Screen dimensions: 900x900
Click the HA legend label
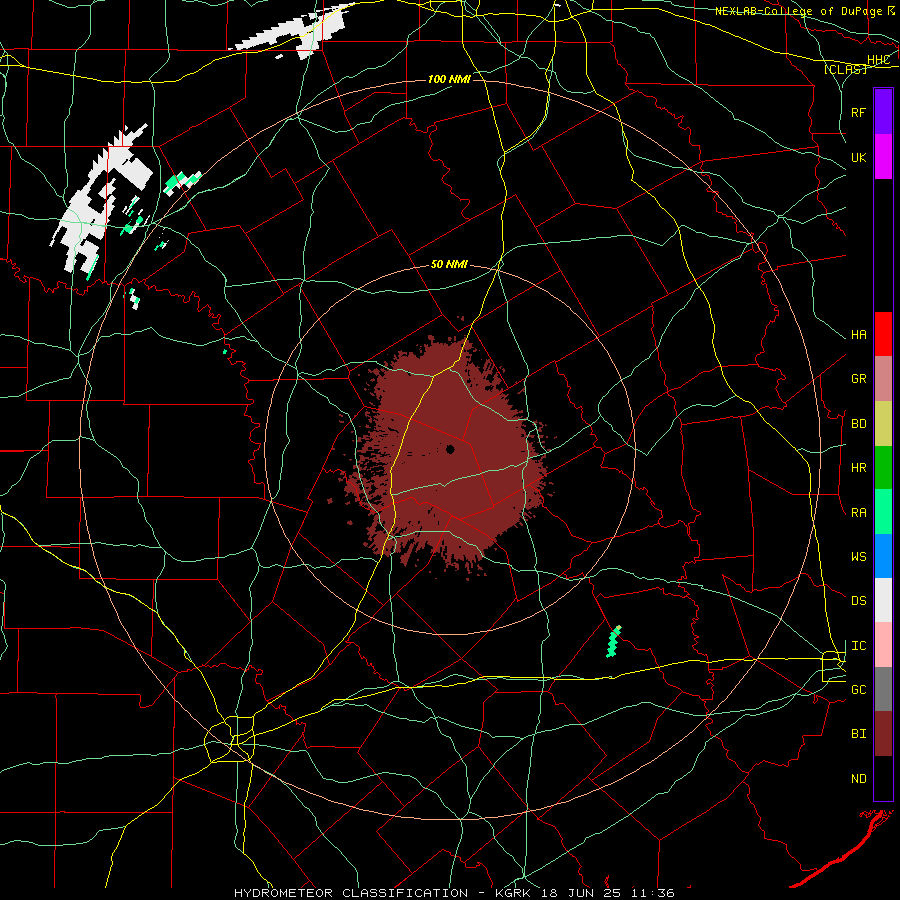858,335
